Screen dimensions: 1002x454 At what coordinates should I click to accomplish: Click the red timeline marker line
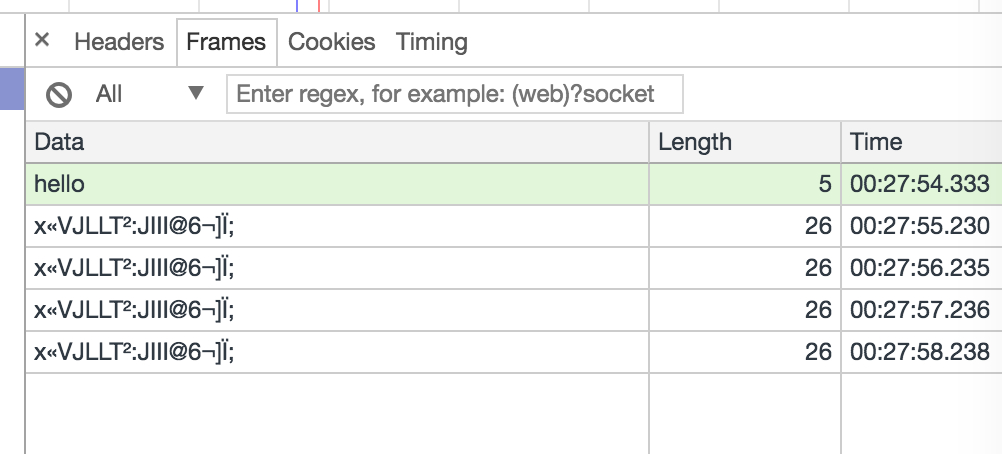318,6
